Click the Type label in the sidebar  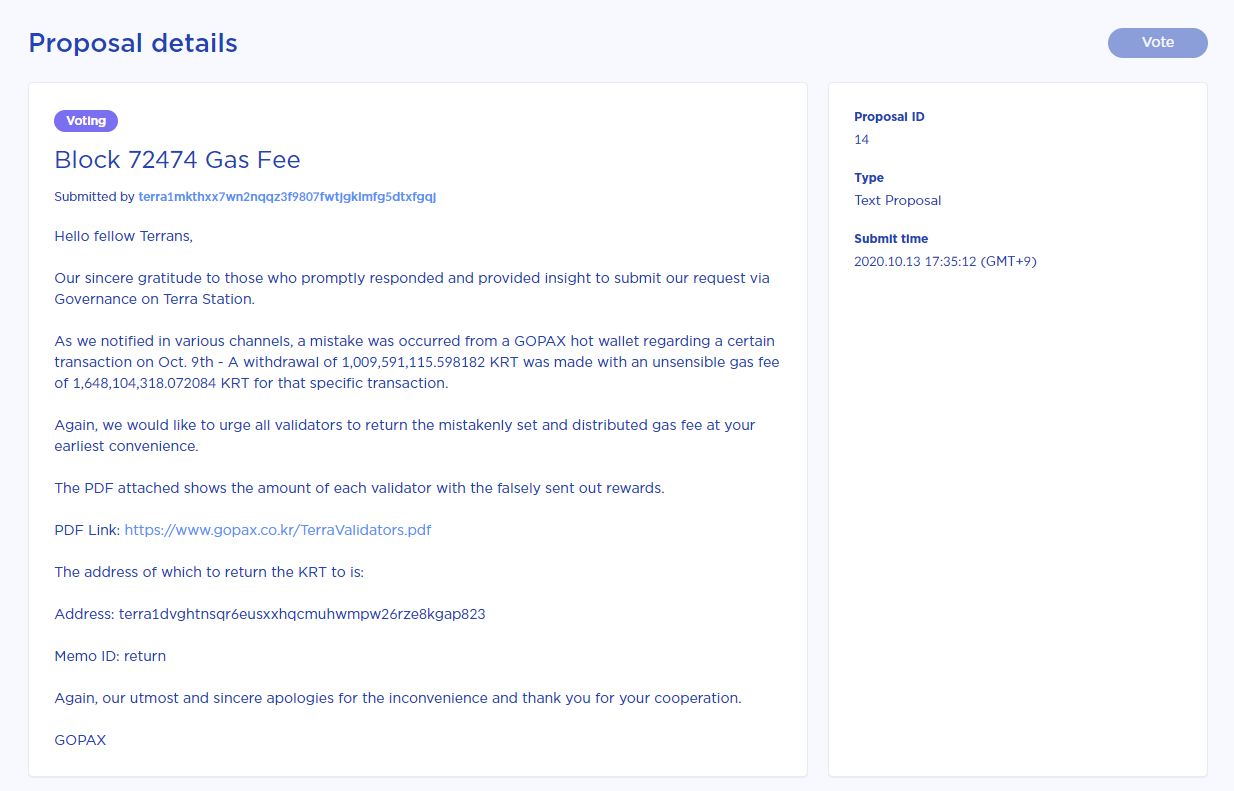[x=869, y=178]
